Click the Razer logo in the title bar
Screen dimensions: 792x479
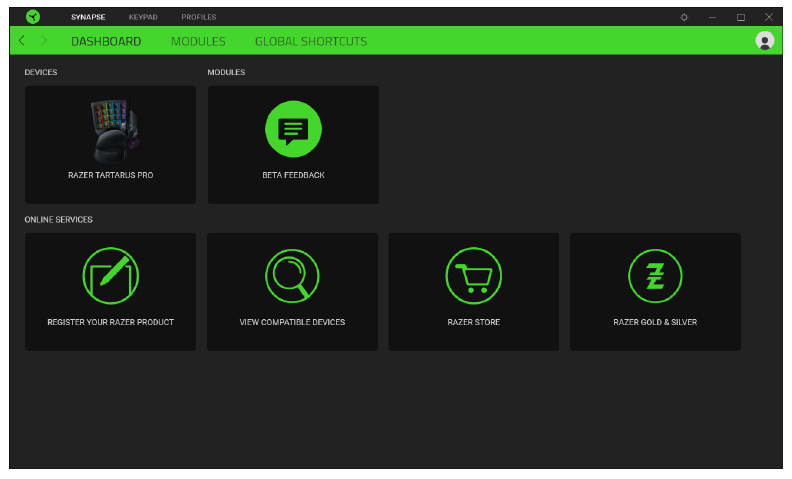(x=33, y=17)
